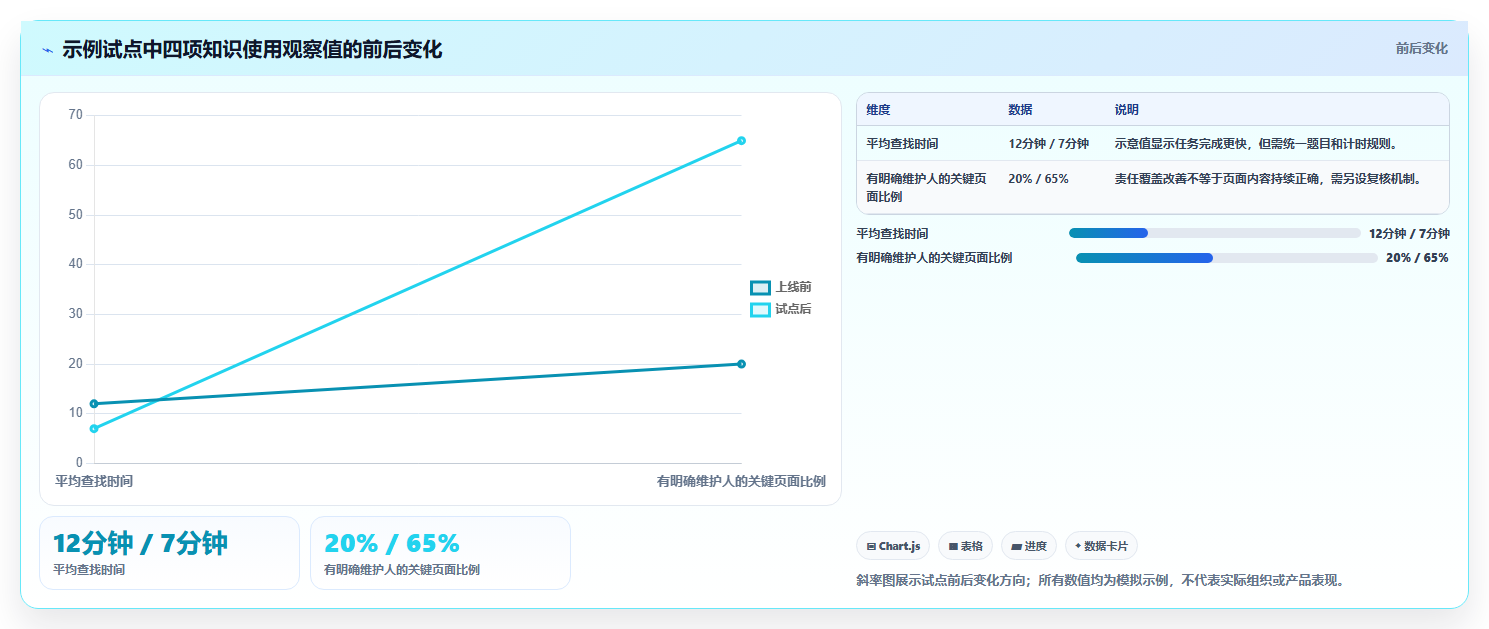The width and height of the screenshot is (1489, 629).
Task: Click the 说明 column header
Action: pos(1127,110)
